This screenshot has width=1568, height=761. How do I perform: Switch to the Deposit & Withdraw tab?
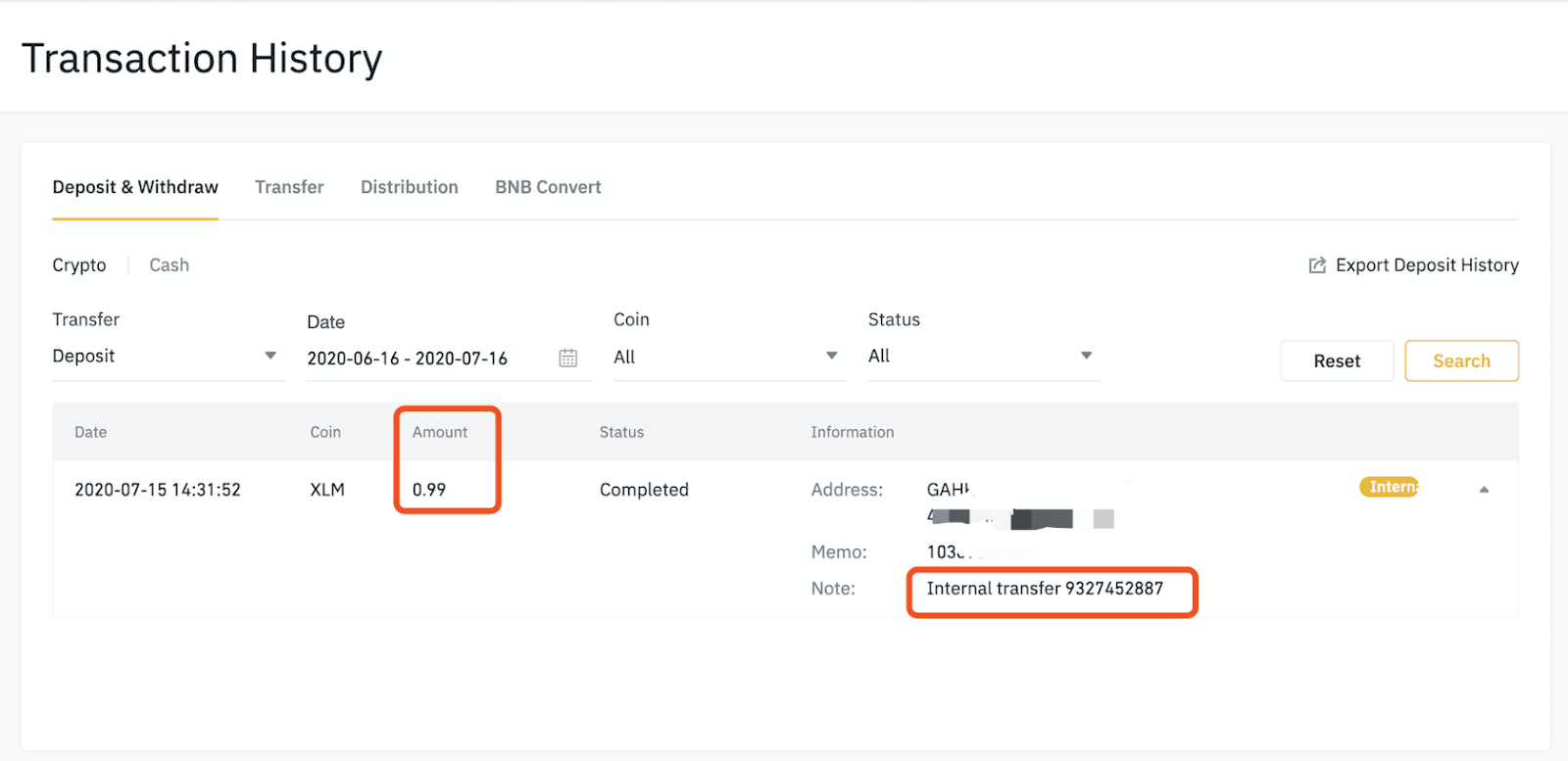135,187
